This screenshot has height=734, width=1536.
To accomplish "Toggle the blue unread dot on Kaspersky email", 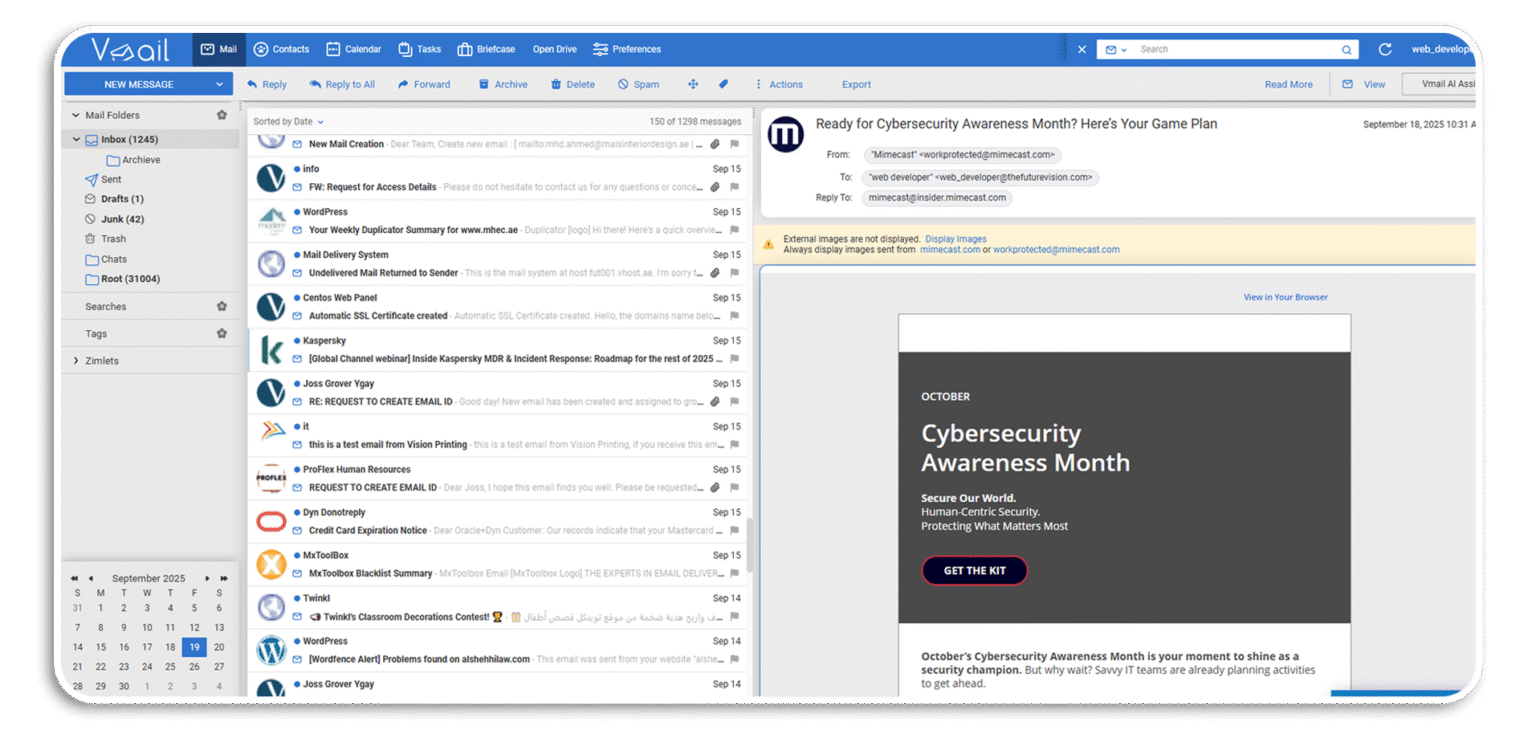I will (296, 340).
